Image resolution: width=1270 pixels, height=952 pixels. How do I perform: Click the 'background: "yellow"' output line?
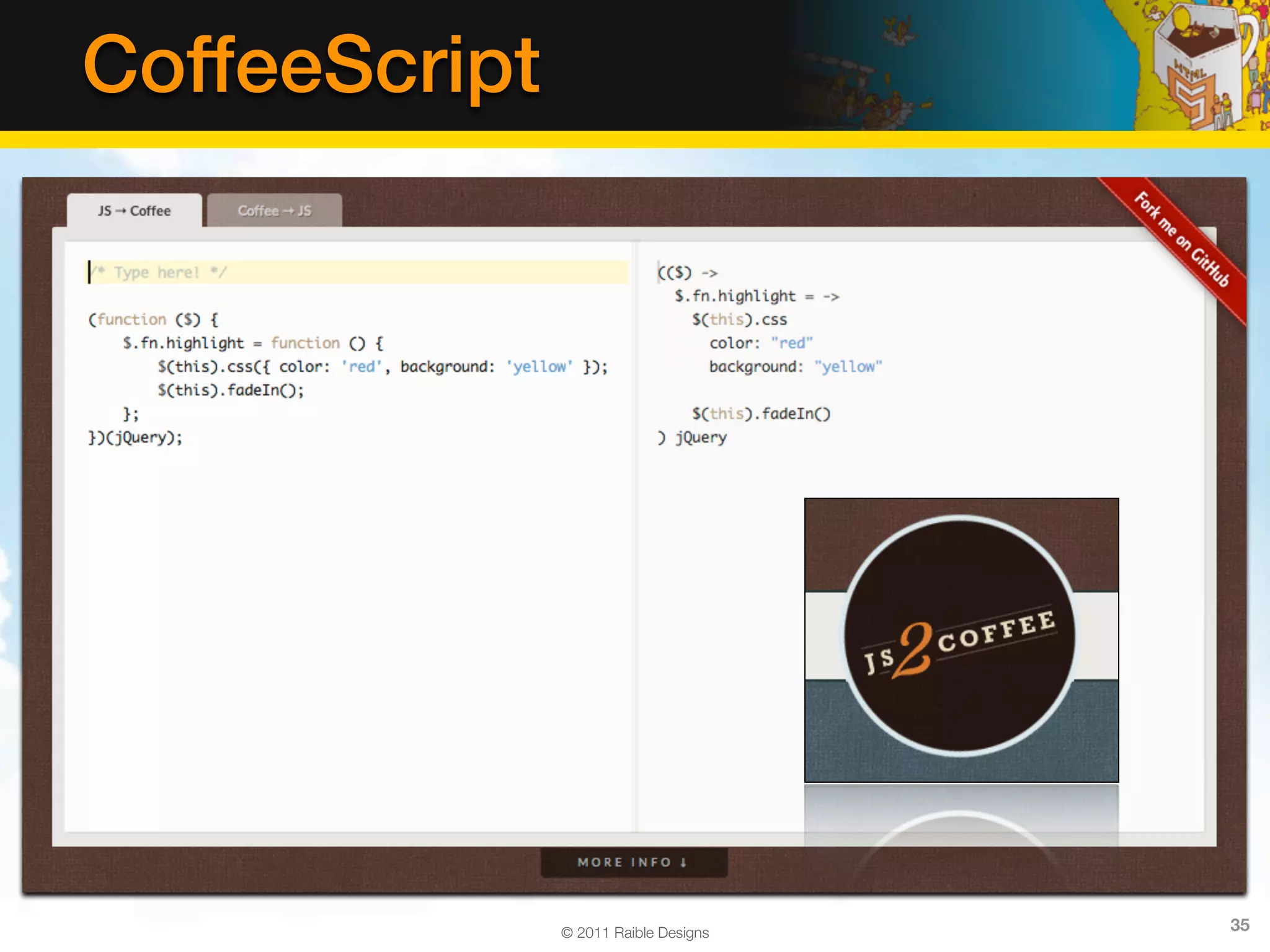click(x=796, y=366)
